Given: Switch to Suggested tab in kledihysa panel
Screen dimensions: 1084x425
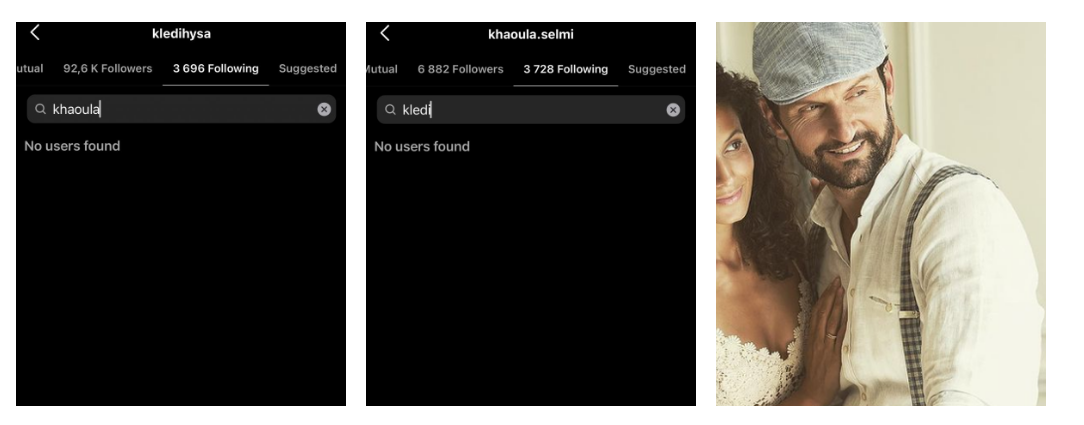Looking at the screenshot, I should (x=308, y=68).
